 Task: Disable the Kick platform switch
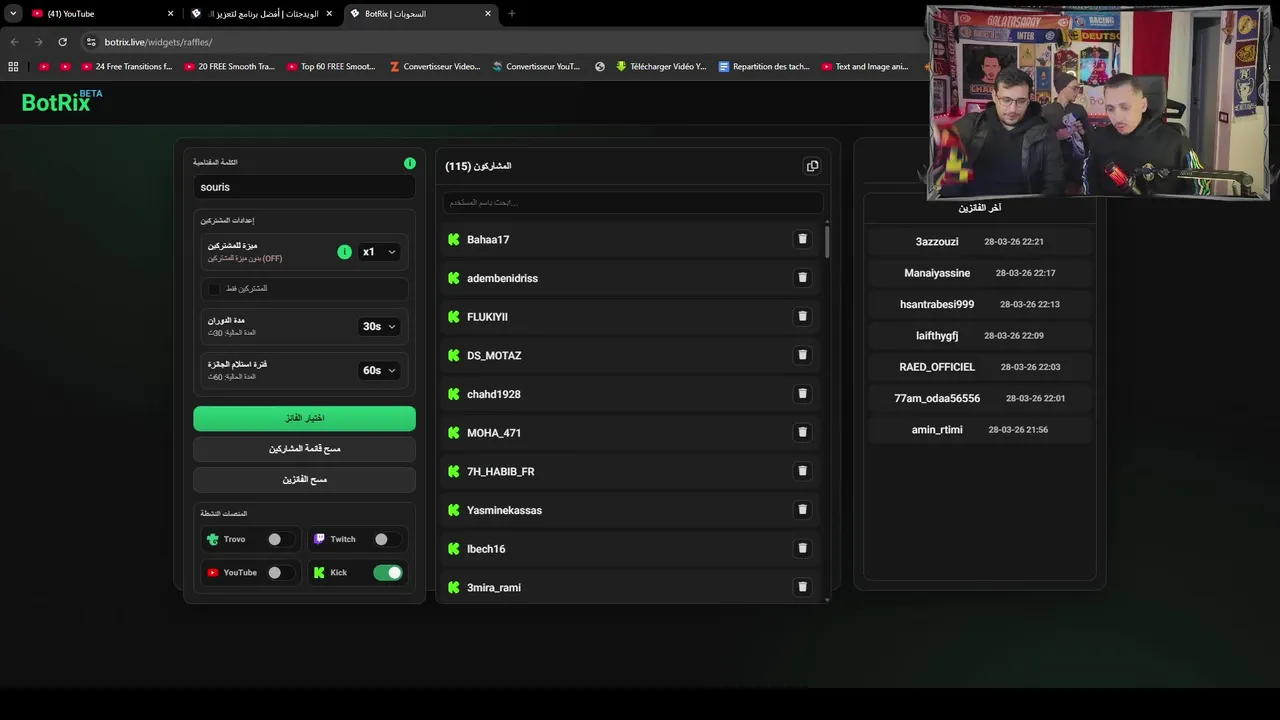pyautogui.click(x=387, y=573)
